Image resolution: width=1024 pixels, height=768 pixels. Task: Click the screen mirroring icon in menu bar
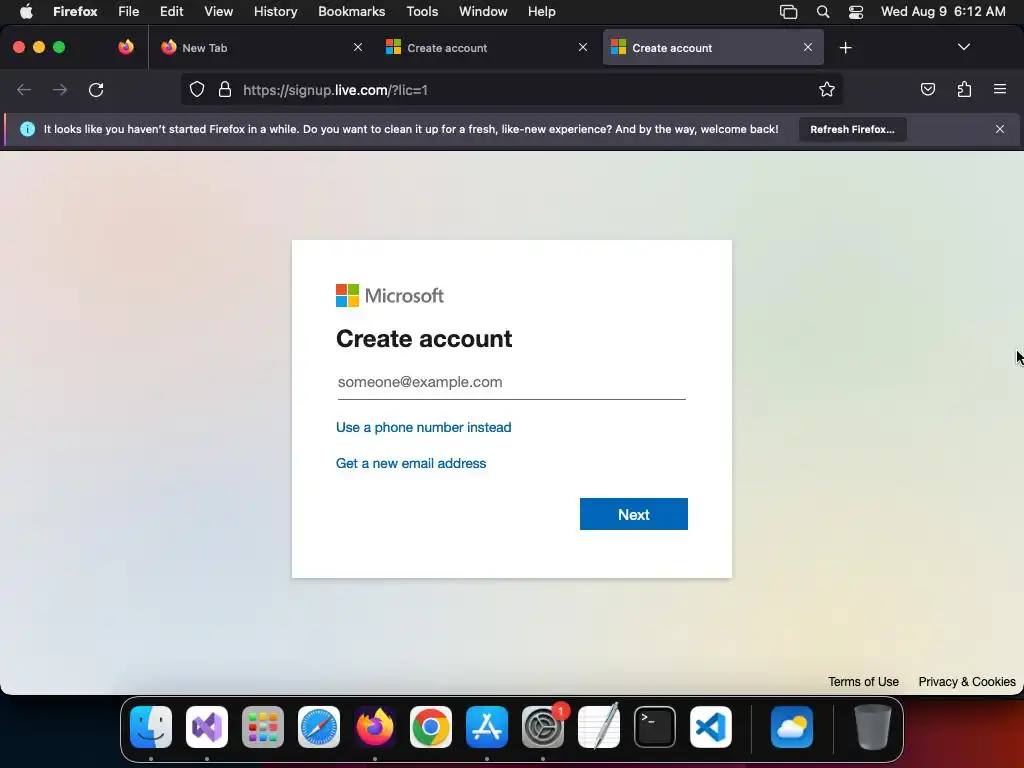point(789,12)
